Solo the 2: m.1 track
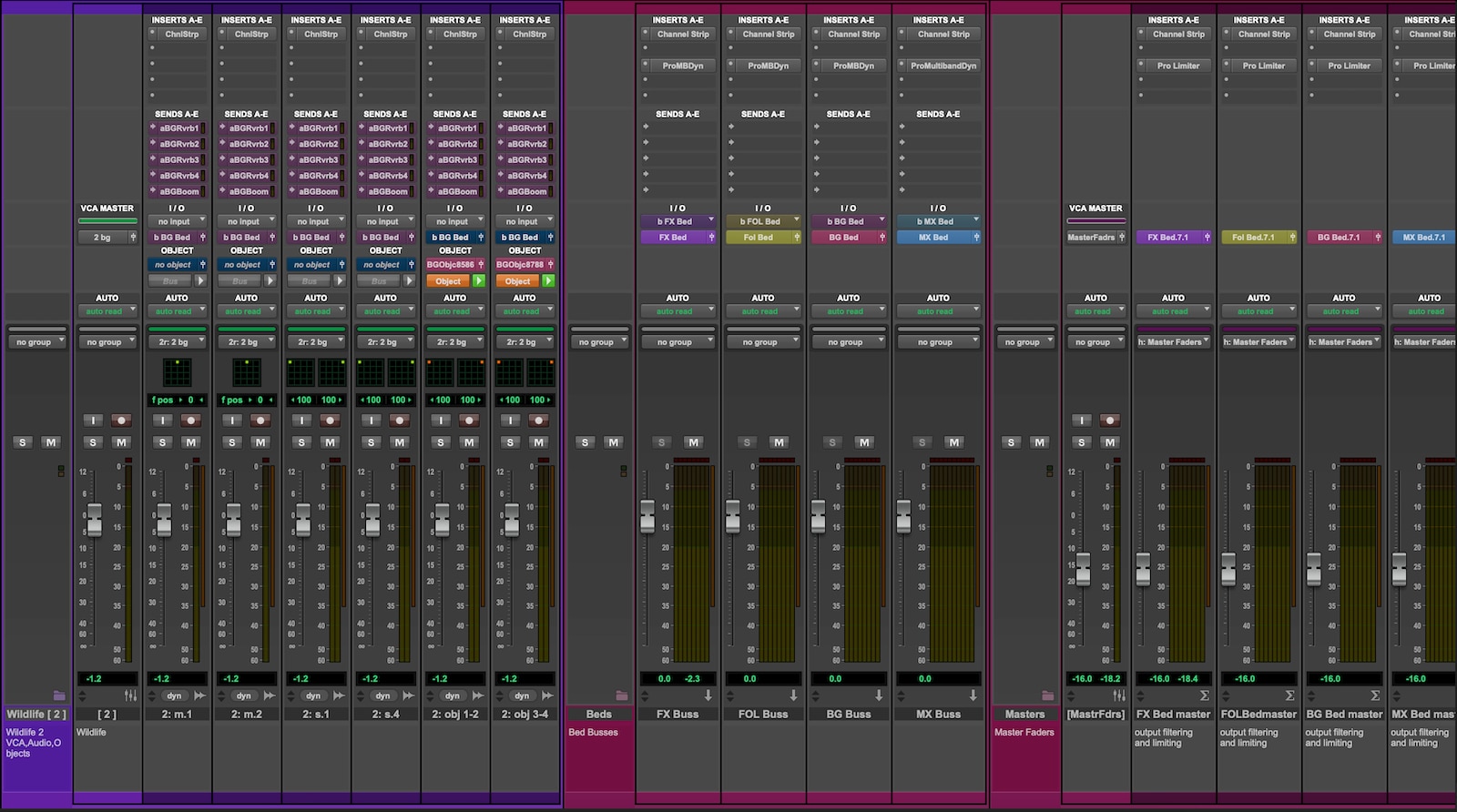Screen dimensions: 1457x812 tap(162, 442)
